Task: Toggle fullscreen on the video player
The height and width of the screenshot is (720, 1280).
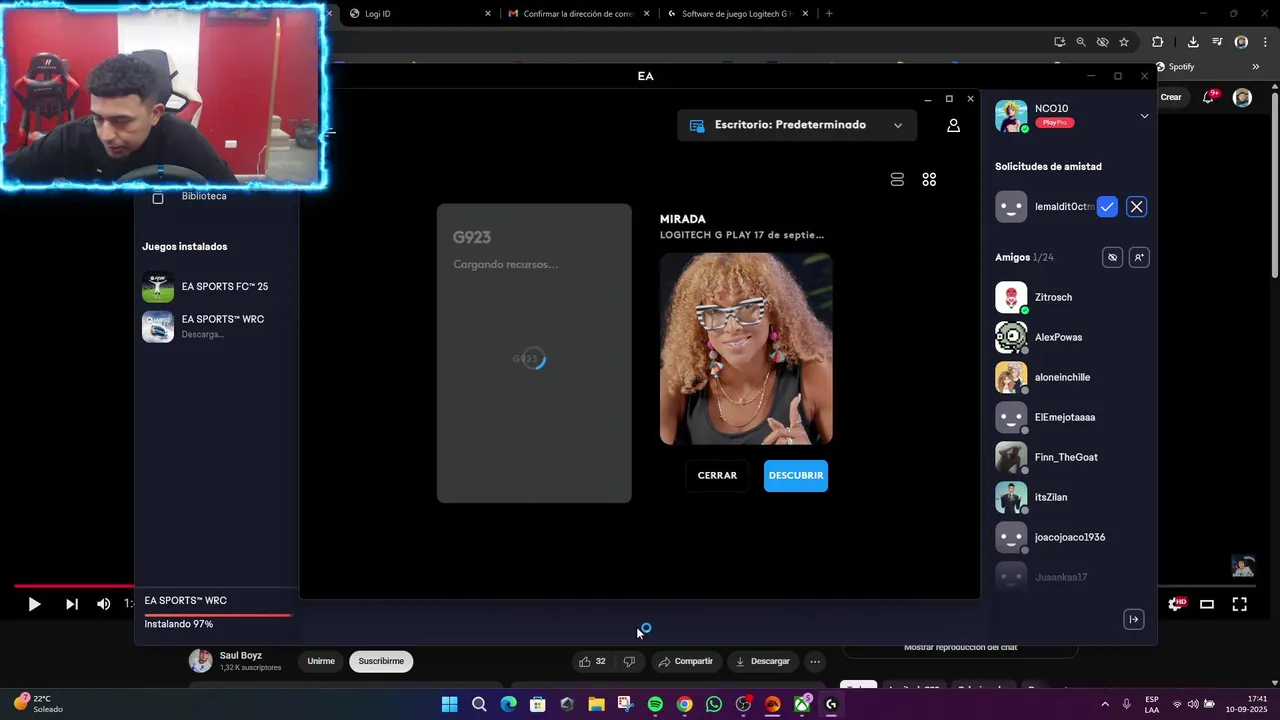Action: 1239,604
